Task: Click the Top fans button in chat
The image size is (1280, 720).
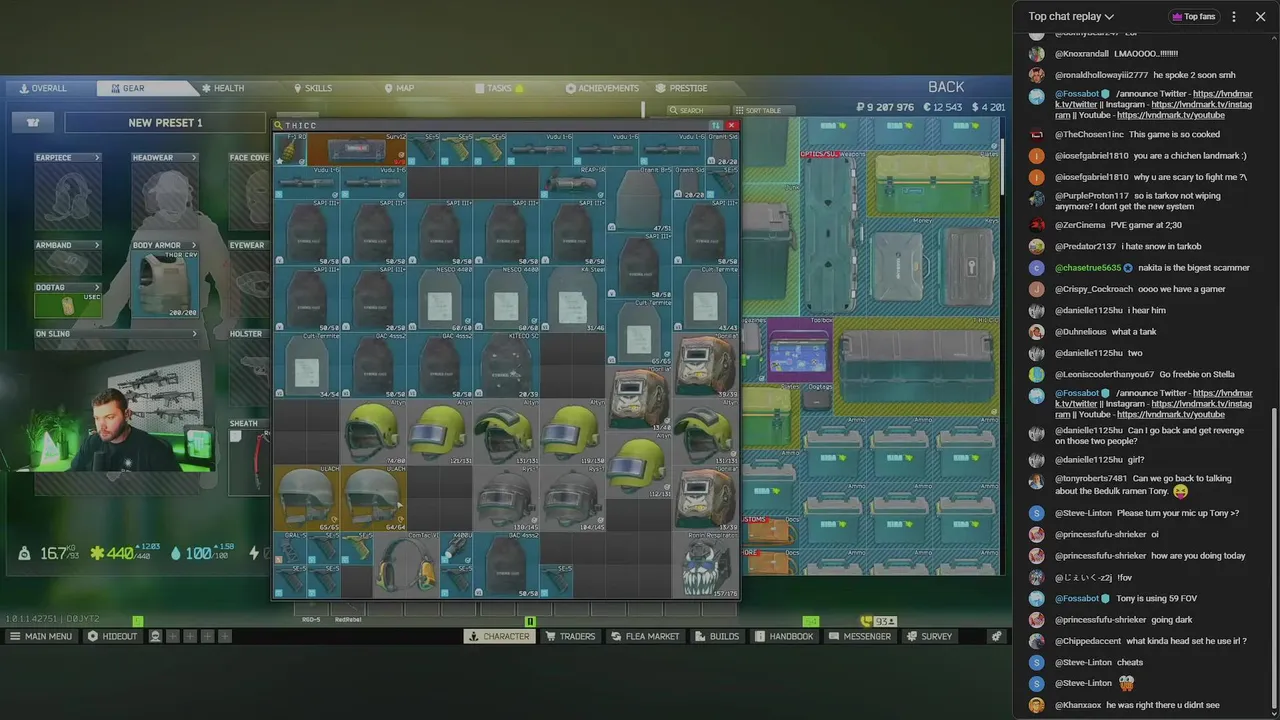Action: click(1192, 16)
